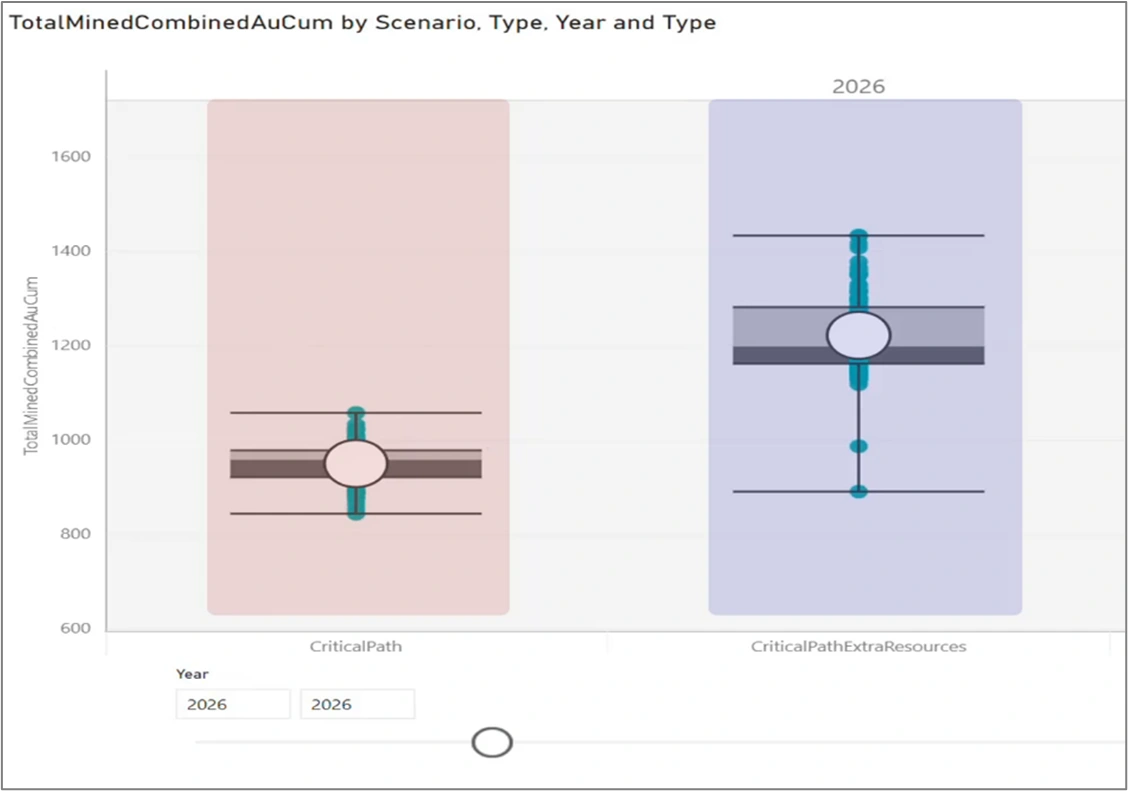
Task: Select the Year end input field showing 2026
Action: 358,704
